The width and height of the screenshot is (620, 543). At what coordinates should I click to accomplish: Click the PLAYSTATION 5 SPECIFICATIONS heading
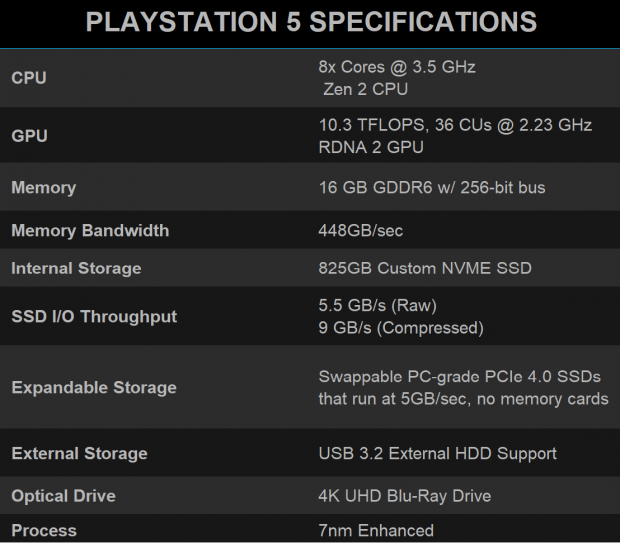coord(310,22)
